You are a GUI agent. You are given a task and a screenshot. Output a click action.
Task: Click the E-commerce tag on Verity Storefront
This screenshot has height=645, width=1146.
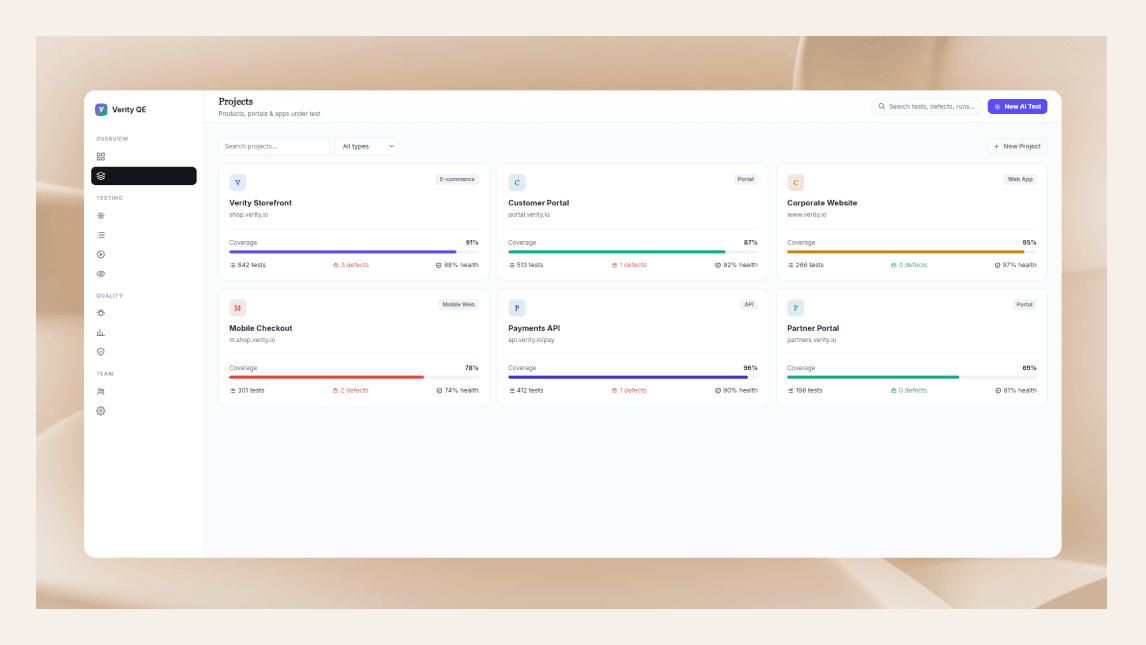pyautogui.click(x=457, y=179)
